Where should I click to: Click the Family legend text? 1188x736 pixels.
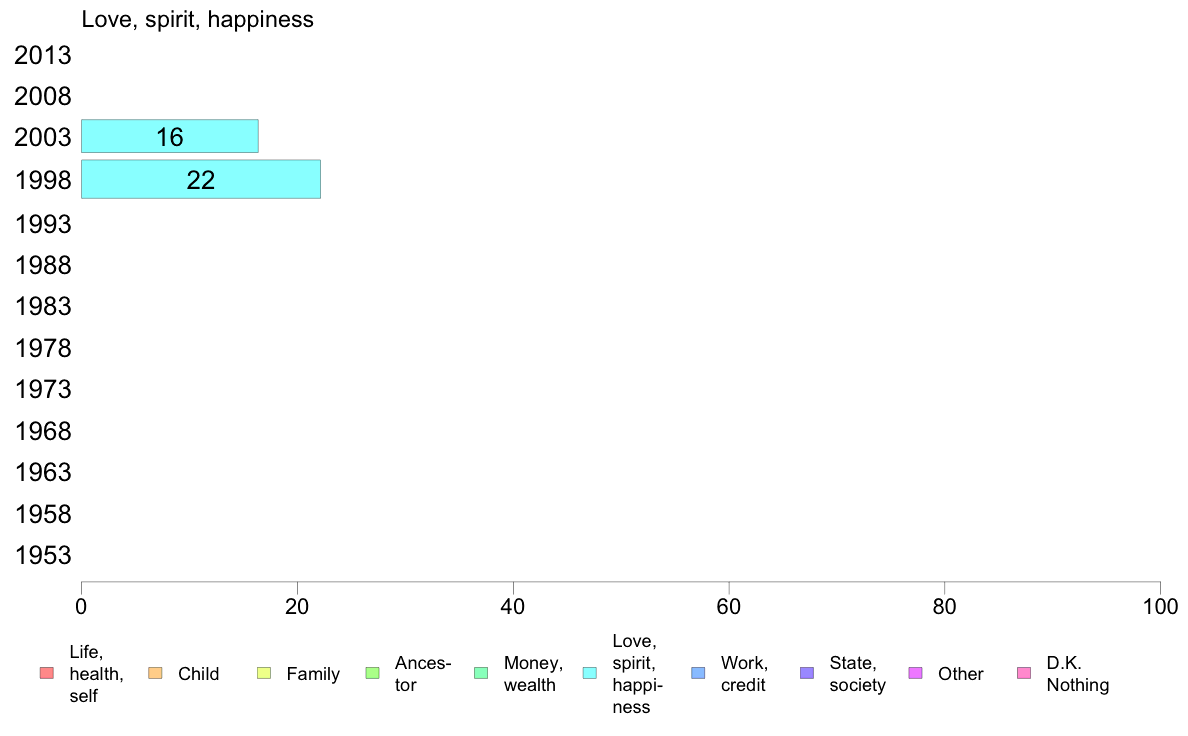pos(313,674)
